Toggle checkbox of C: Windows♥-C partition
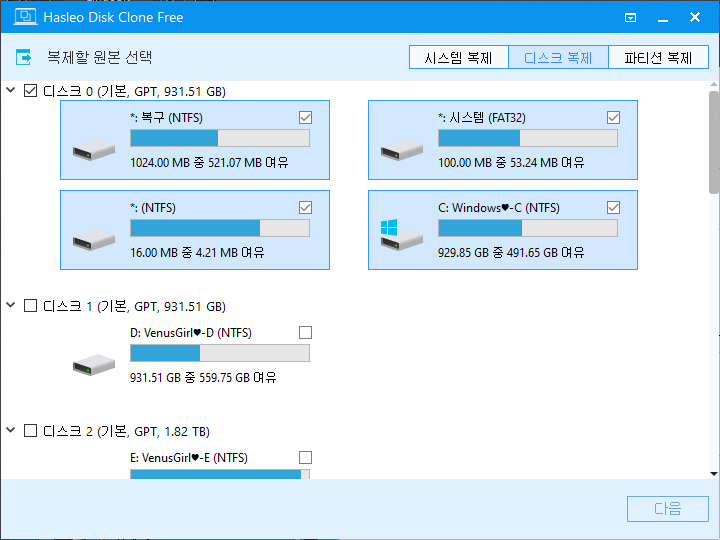Viewport: 720px width, 540px height. [613, 208]
